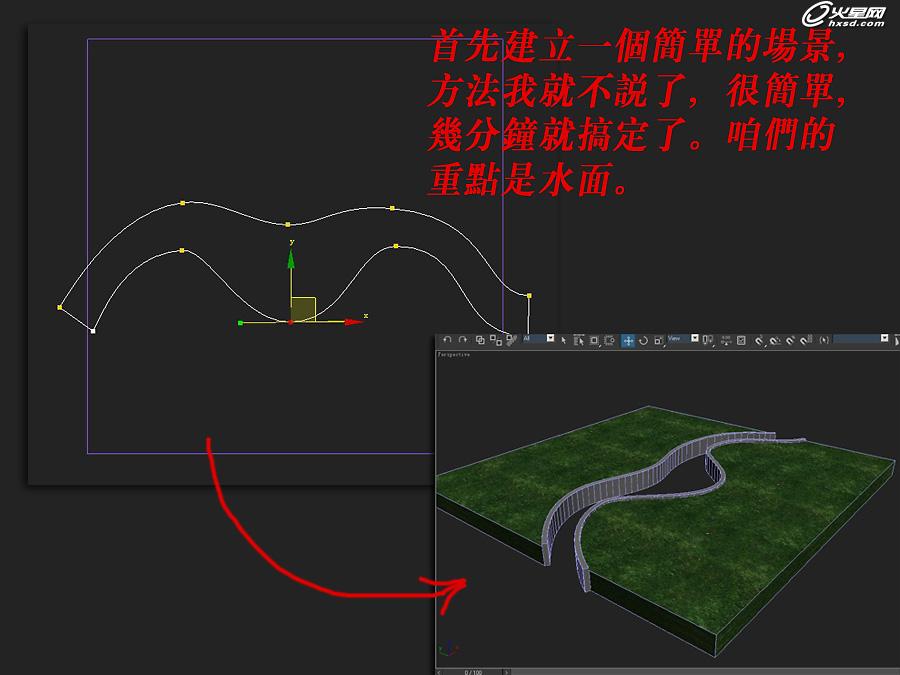Pick the Select and Scale tool
This screenshot has height=675, width=900.
658,340
